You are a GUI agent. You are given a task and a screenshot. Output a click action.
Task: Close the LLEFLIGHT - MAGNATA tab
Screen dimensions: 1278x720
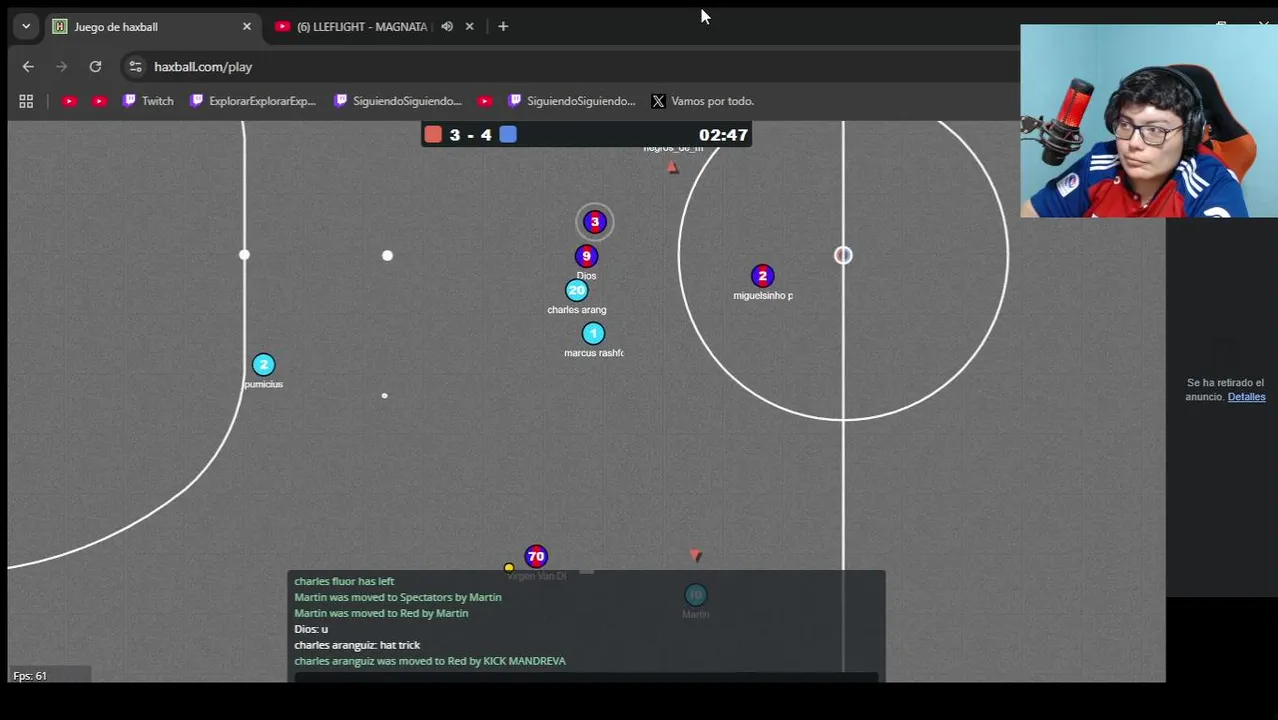[x=469, y=27]
